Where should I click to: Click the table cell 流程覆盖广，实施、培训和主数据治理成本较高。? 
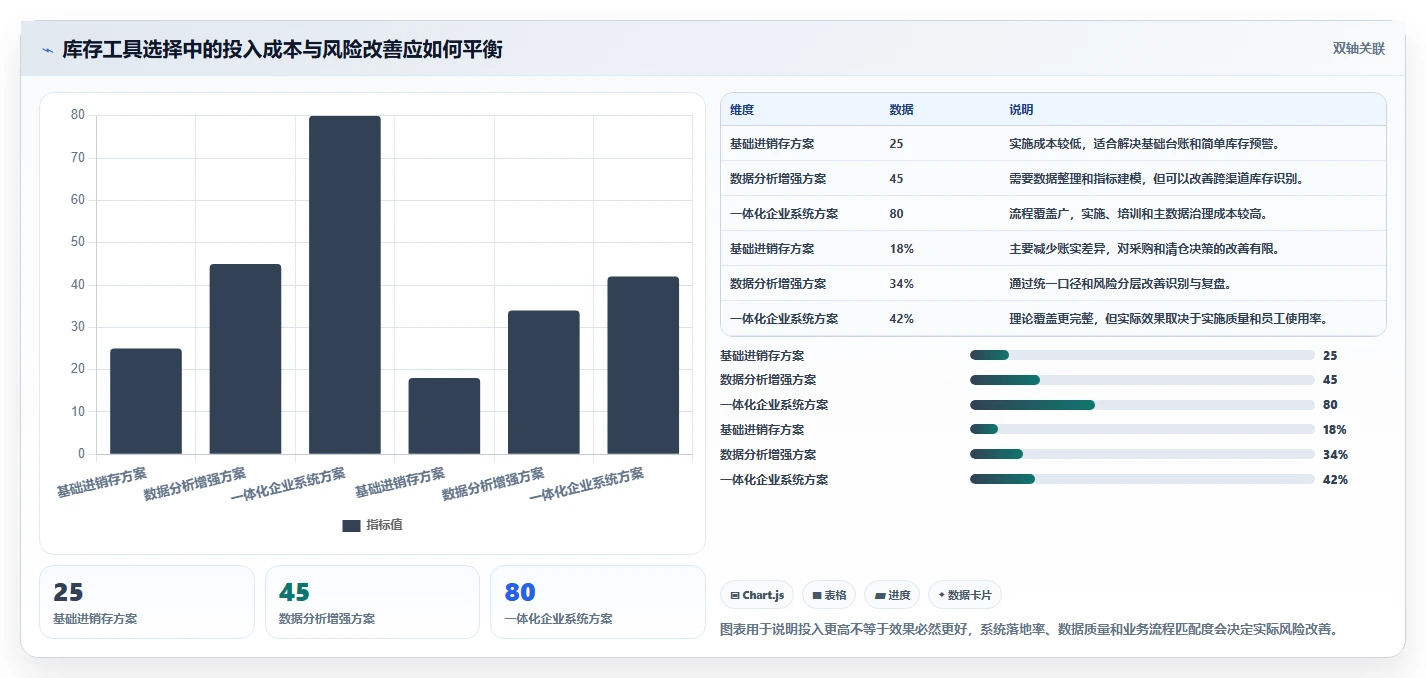1138,214
